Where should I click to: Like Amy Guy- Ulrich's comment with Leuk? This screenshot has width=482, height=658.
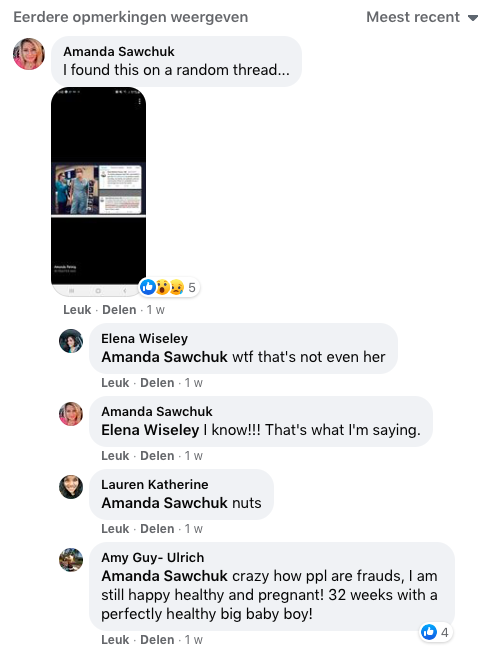(x=115, y=640)
